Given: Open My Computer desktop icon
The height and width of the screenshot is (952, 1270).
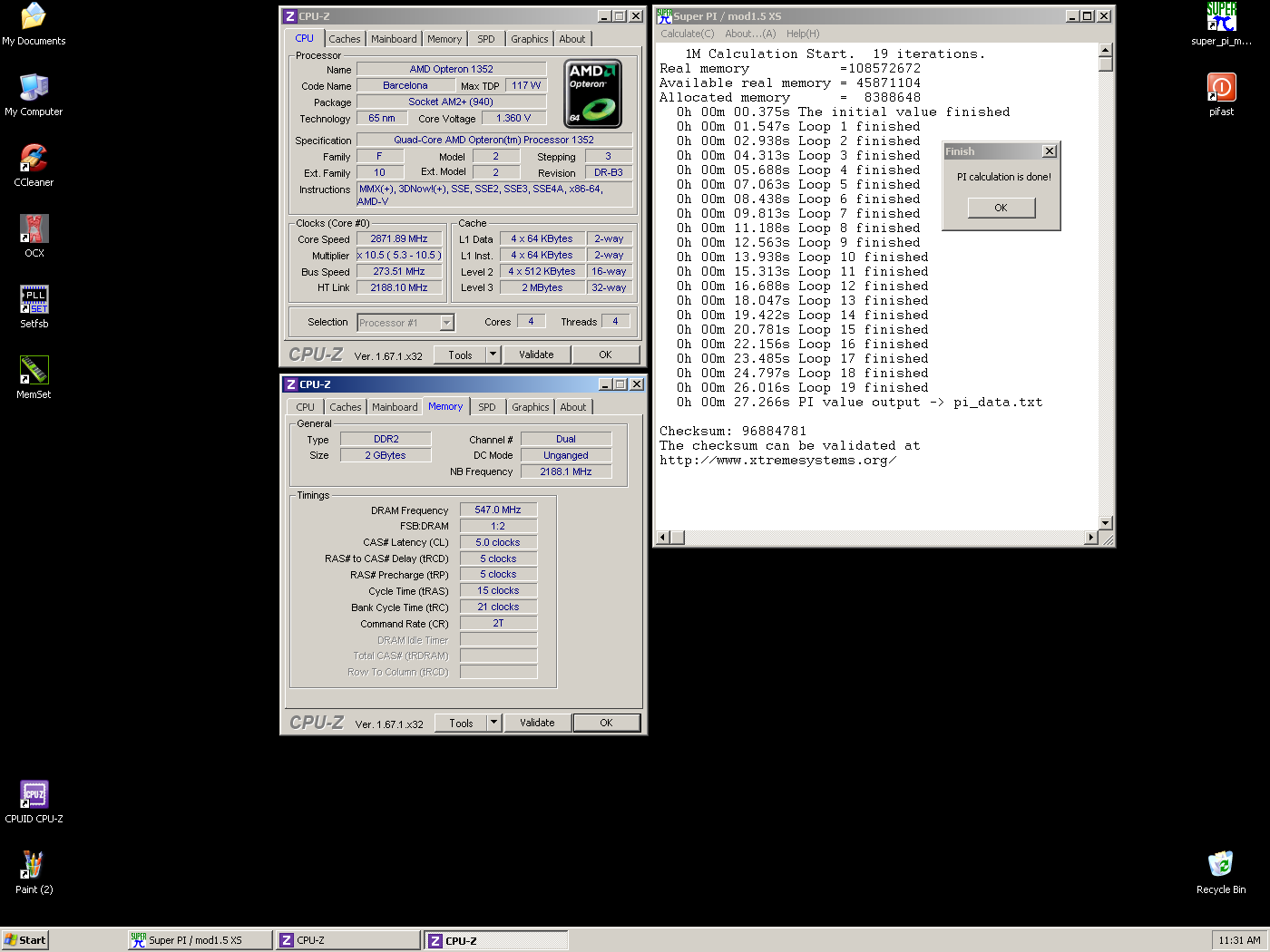Looking at the screenshot, I should (x=34, y=95).
